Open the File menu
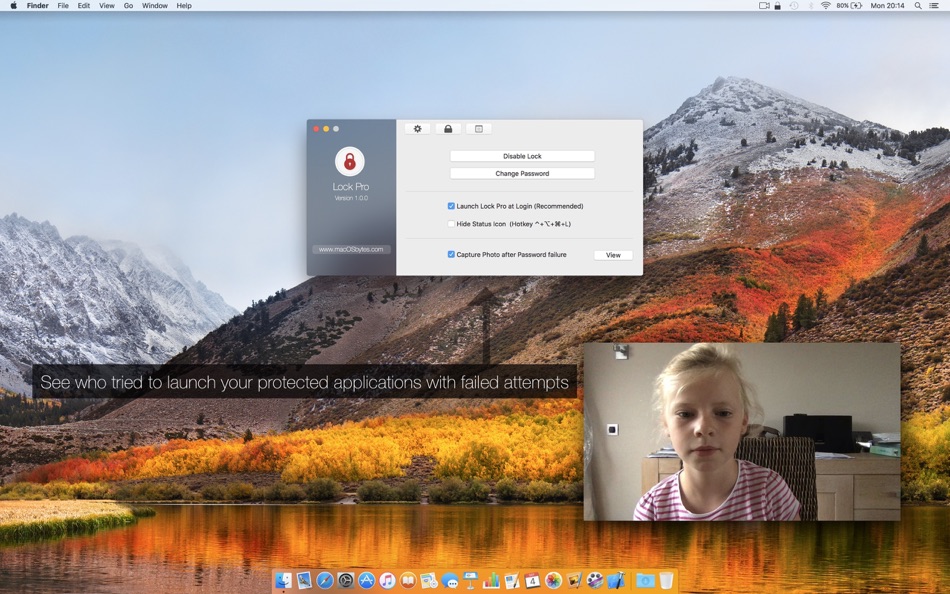Screen dimensions: 950x594 point(63,5)
